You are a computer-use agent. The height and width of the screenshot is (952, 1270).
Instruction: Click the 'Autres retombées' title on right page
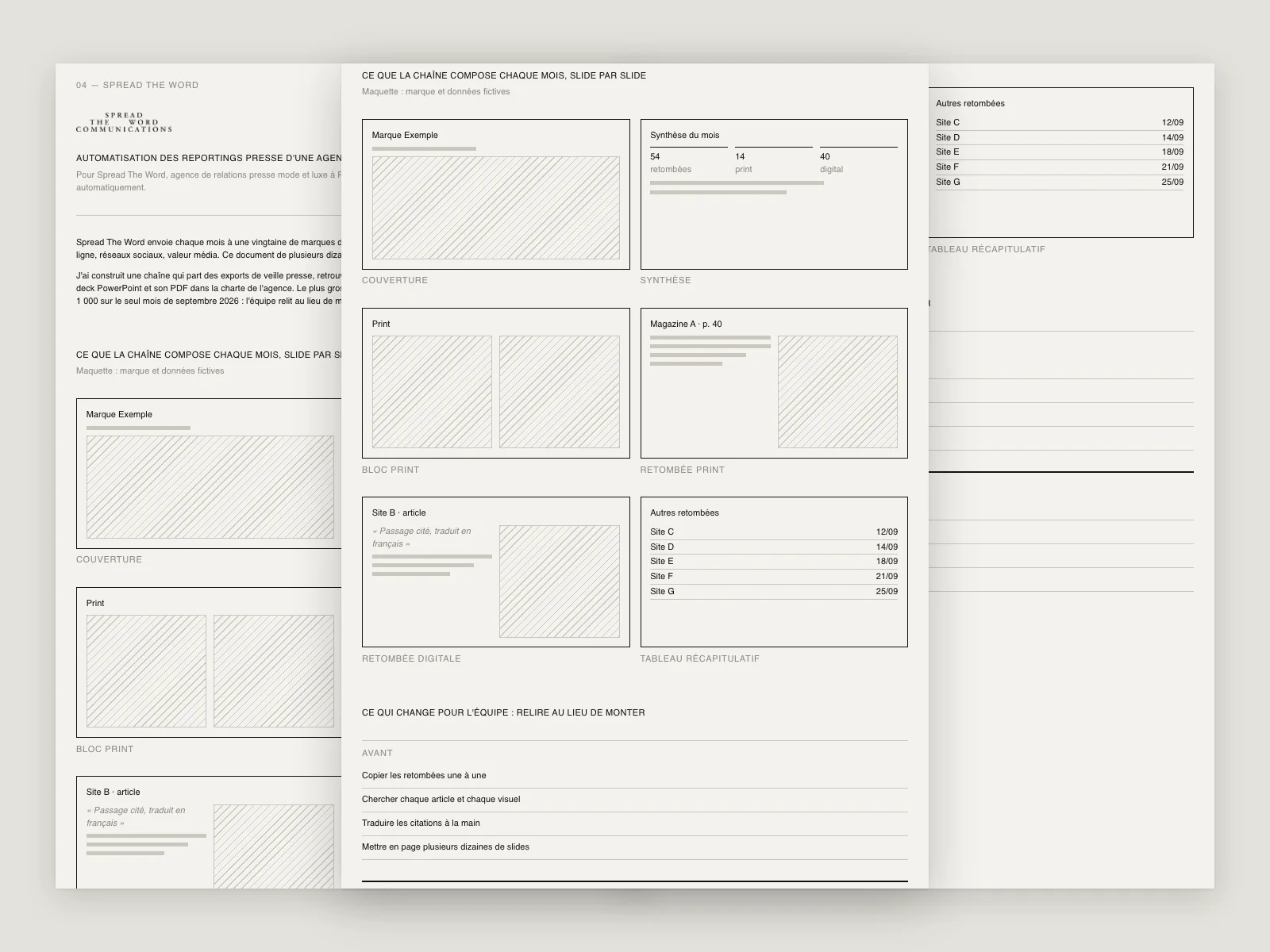coord(970,103)
